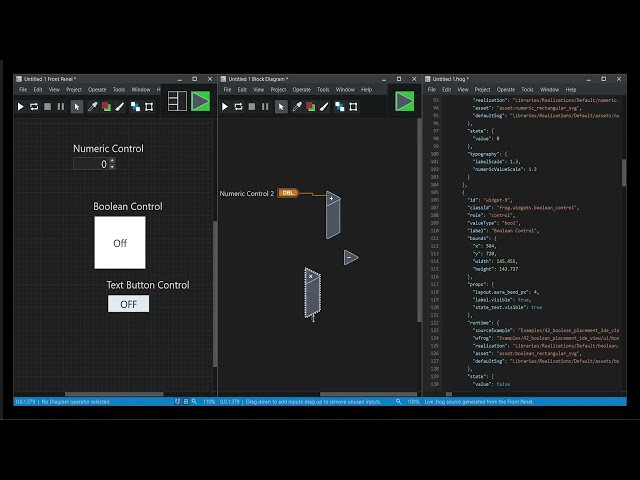Open Edit menu in Front Panel window
The height and width of the screenshot is (480, 640).
[x=38, y=89]
